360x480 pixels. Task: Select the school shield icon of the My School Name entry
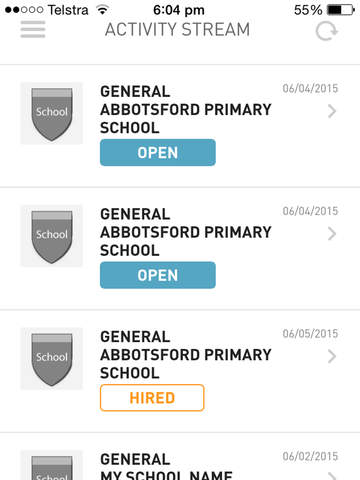pos(52,465)
